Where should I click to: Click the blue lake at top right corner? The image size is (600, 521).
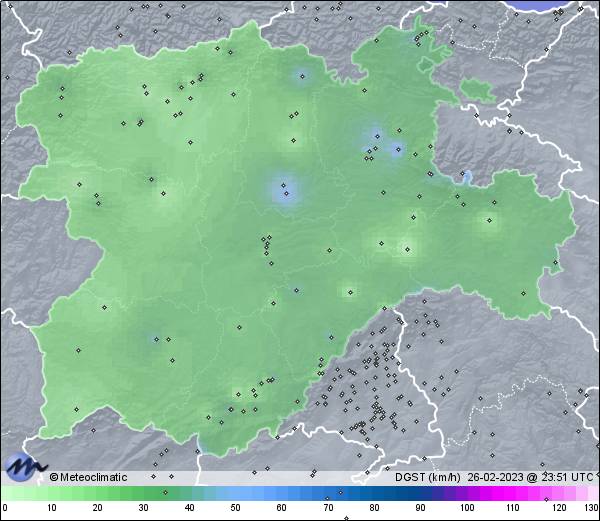(558, 5)
